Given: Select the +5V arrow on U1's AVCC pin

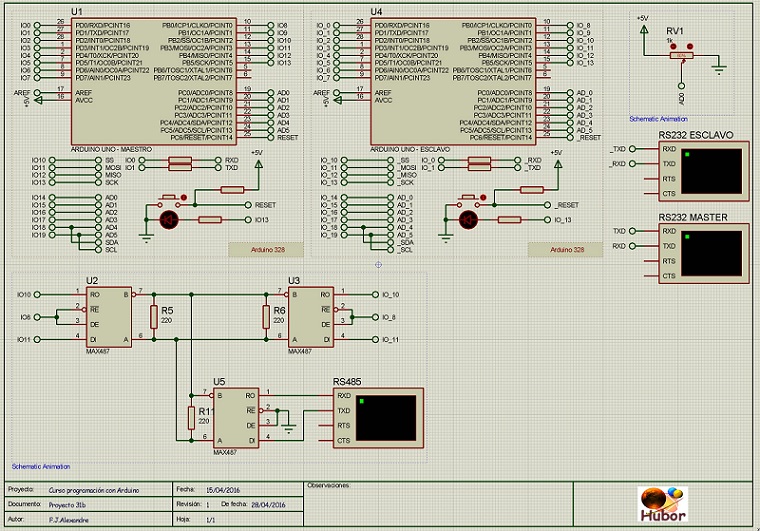Looking at the screenshot, I should pyautogui.click(x=38, y=100).
